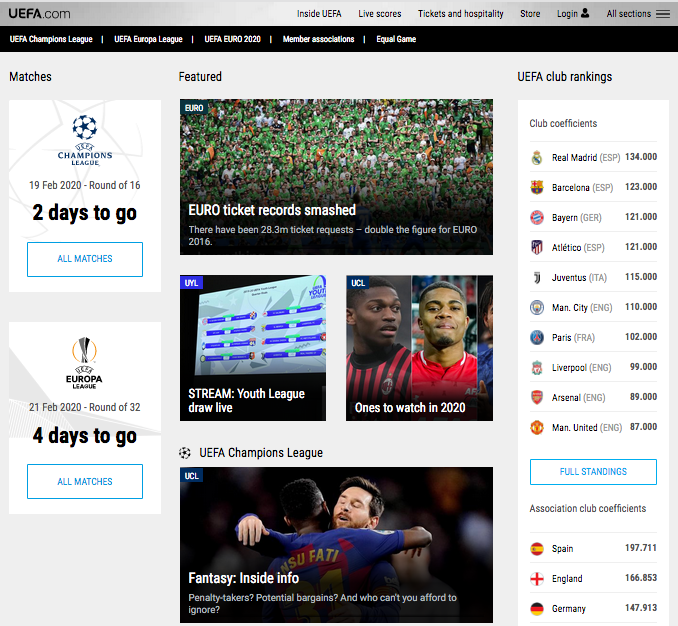This screenshot has width=678, height=626.
Task: Select Equal Game in black bar
Action: click(x=396, y=39)
